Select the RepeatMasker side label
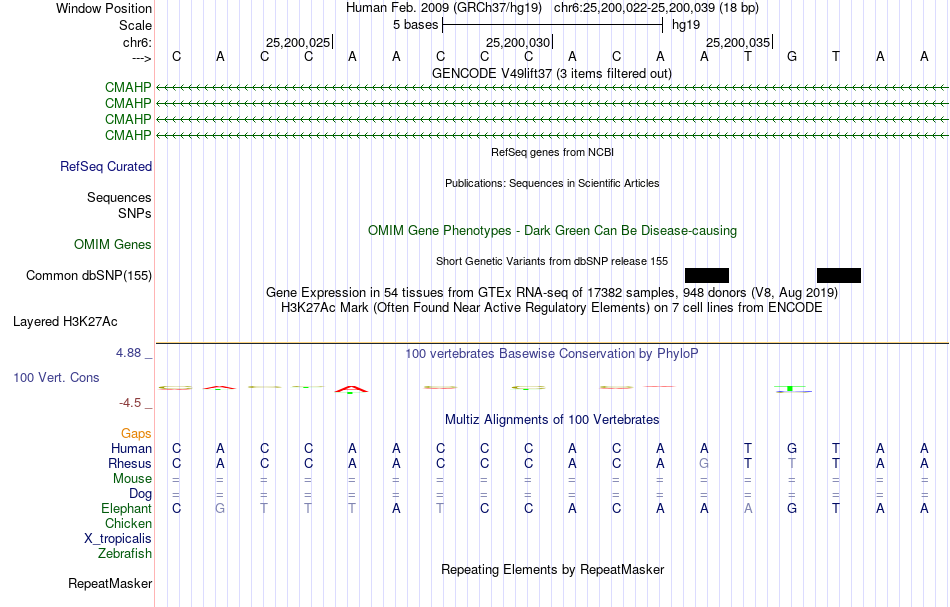 click(x=110, y=584)
